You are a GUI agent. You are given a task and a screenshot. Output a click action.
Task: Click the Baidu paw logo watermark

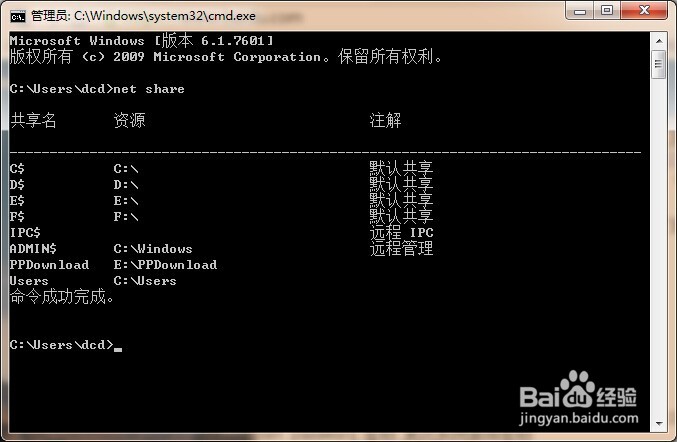(578, 389)
